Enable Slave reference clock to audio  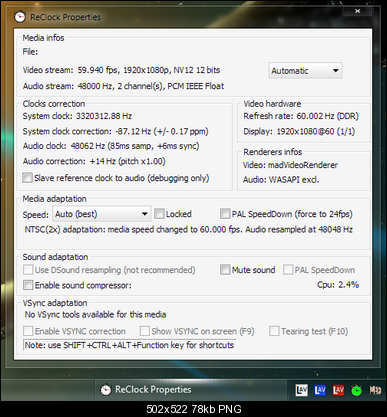point(27,178)
